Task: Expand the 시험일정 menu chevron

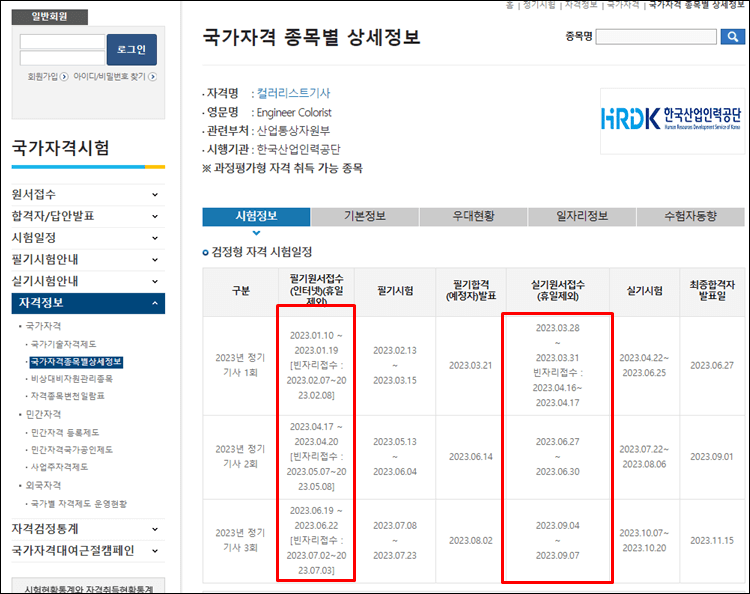Action: 155,238
